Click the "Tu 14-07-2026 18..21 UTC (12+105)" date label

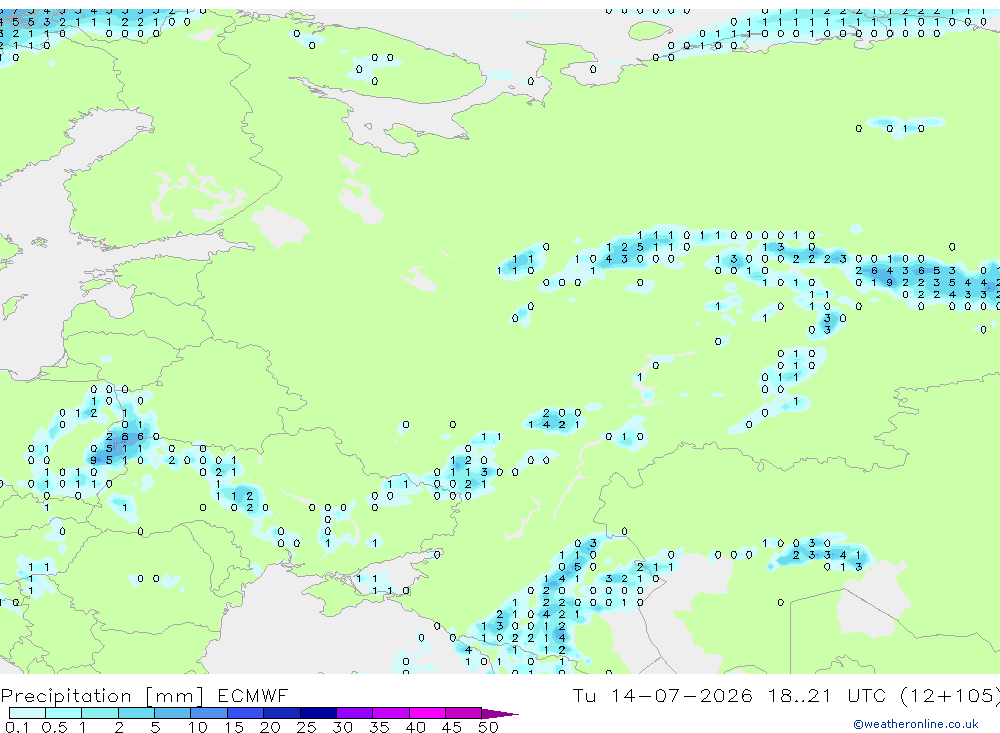pos(786,695)
